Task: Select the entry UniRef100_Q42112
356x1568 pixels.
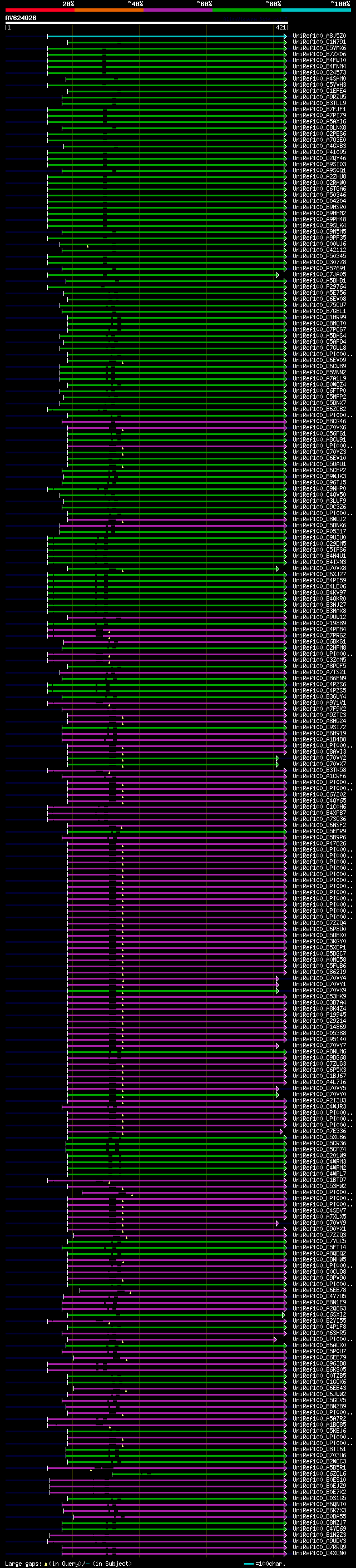Action: pyautogui.click(x=319, y=250)
